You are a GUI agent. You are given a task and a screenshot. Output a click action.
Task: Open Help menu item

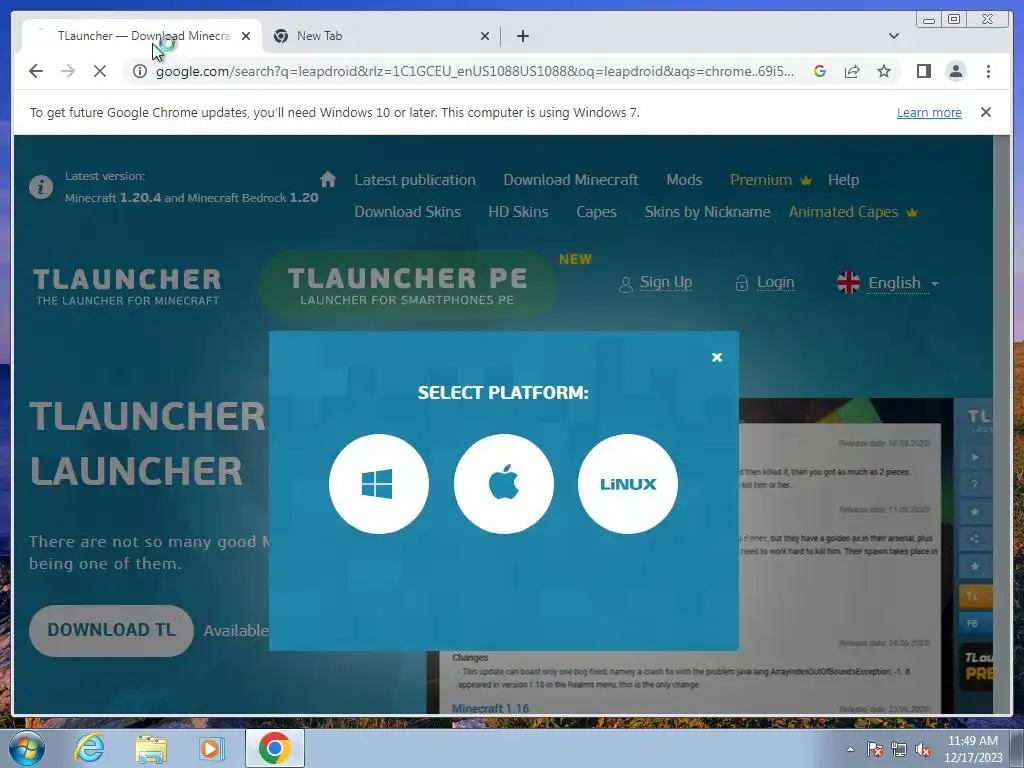pos(843,180)
